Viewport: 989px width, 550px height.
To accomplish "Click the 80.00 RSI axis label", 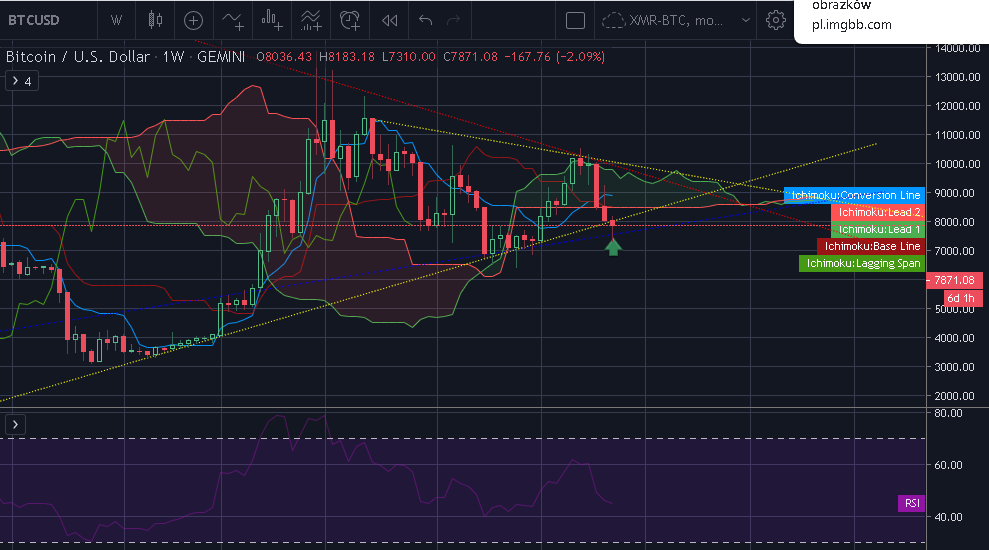I will (948, 414).
